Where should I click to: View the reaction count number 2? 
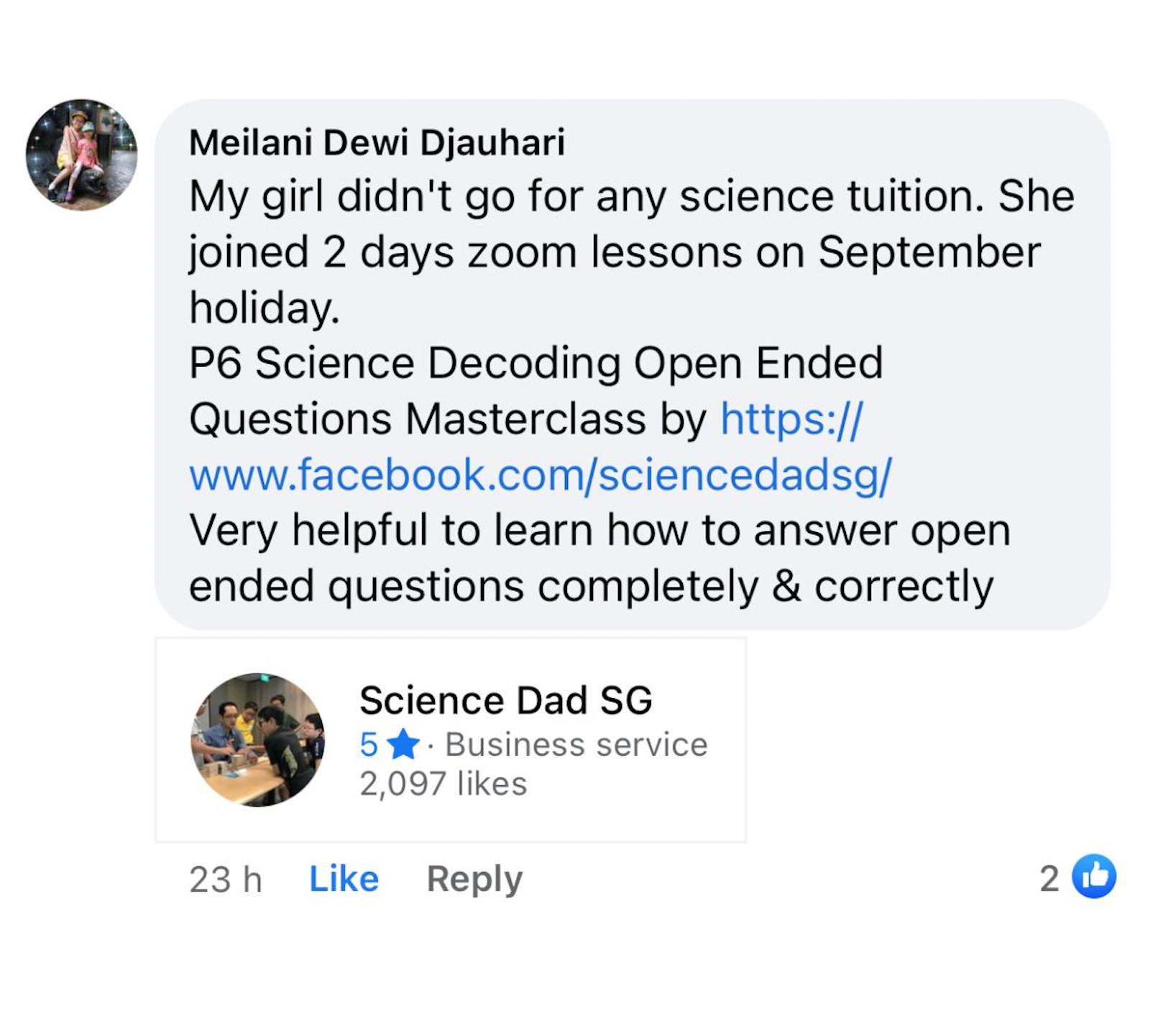pos(1049,878)
